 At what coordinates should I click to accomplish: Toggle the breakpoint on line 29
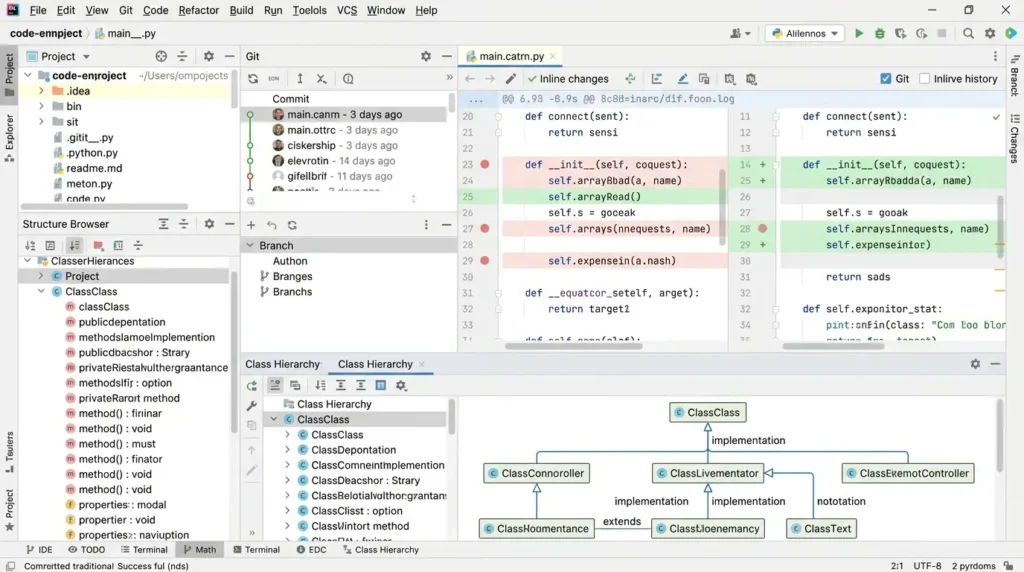pos(485,261)
